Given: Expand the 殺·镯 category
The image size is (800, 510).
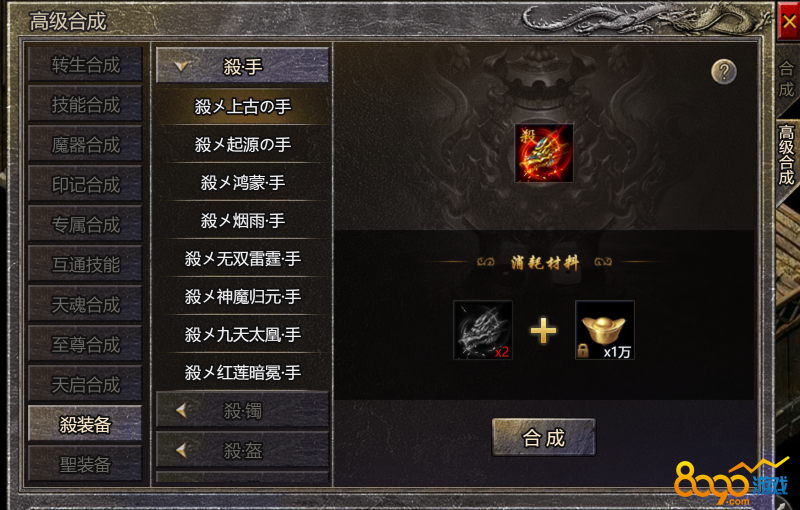Looking at the screenshot, I should 242,410.
